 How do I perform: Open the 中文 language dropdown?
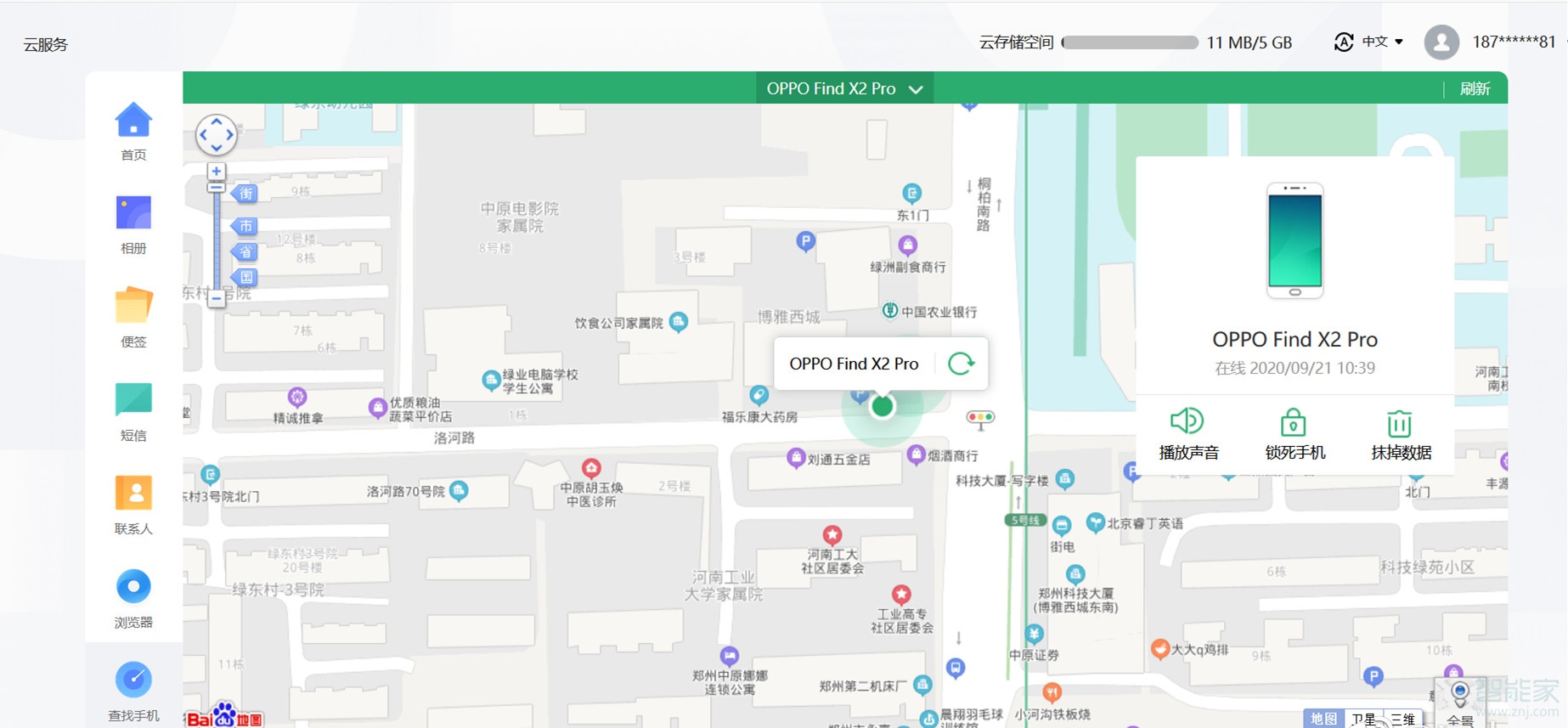pos(1382,42)
